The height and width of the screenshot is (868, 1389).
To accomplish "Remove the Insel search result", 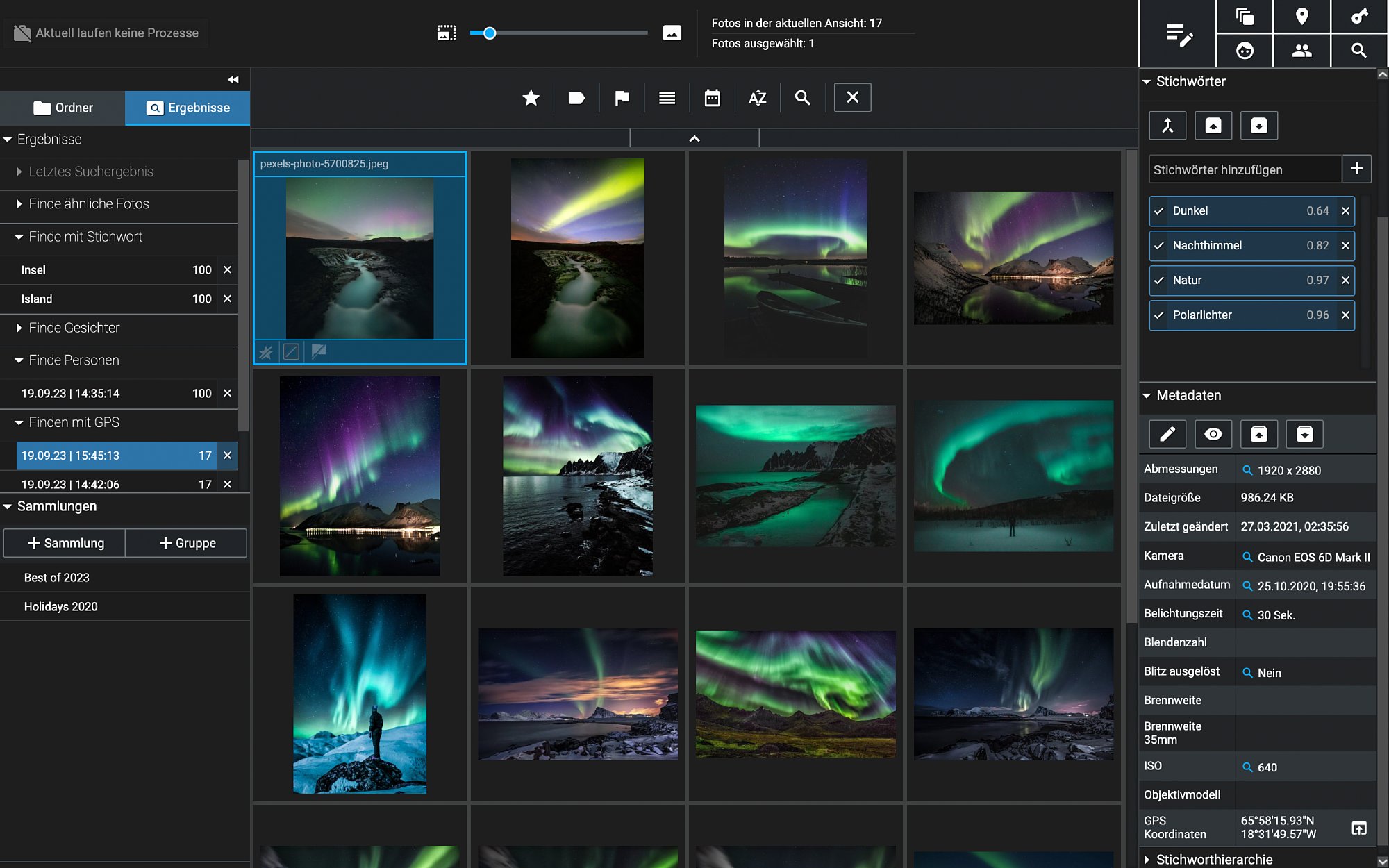I will [227, 270].
